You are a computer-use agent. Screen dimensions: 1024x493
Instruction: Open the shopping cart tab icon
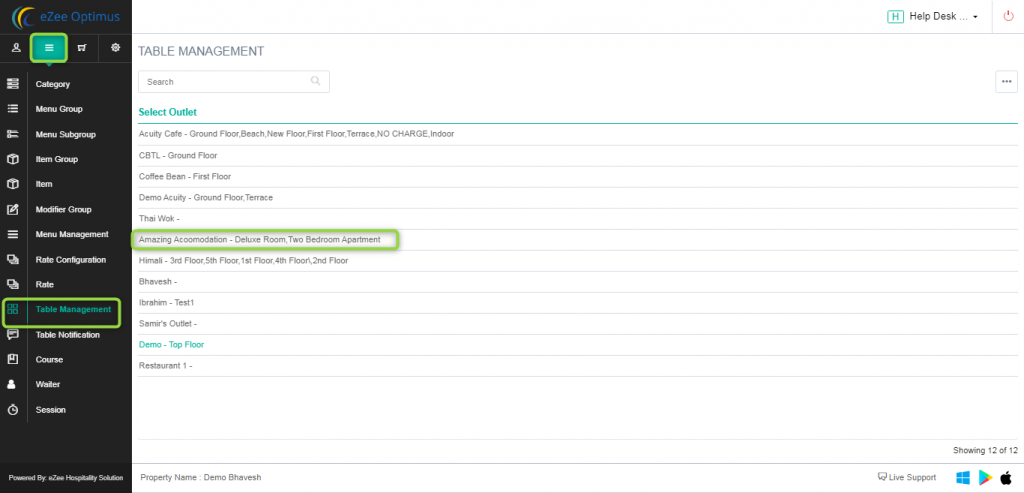[x=82, y=48]
